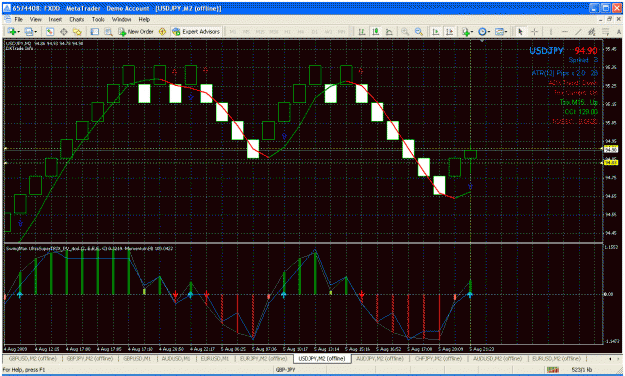
Task: Select the trendline drawing tool
Action: [x=578, y=31]
